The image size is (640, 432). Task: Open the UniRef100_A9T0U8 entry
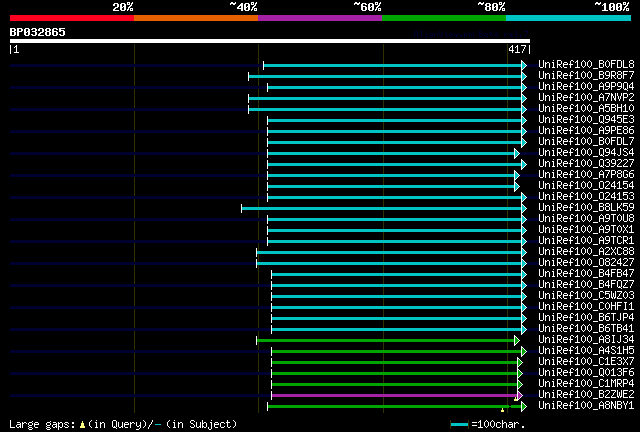coord(586,219)
